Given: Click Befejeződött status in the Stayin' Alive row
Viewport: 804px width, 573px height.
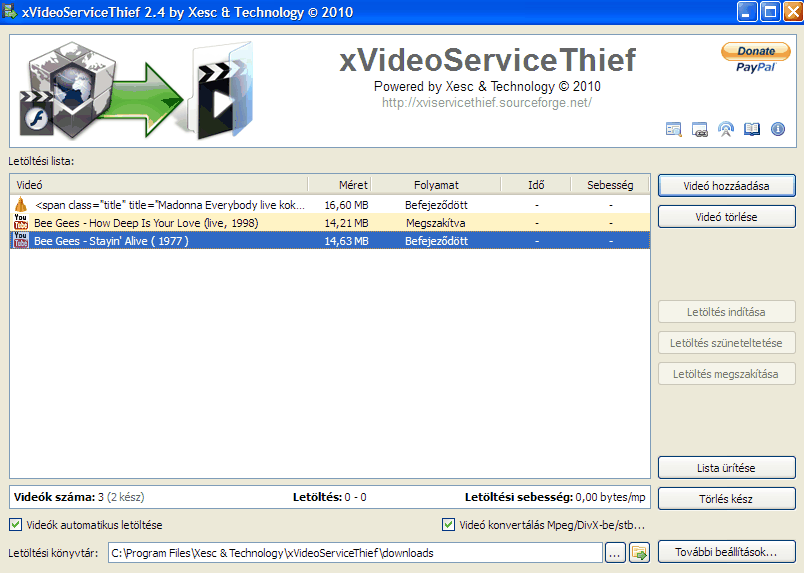Looking at the screenshot, I should [436, 241].
